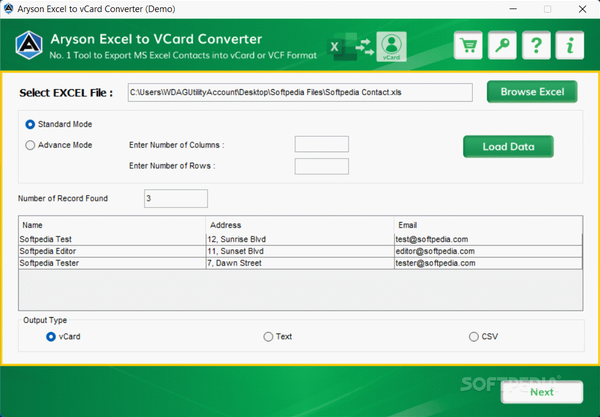Click the editor@softpedia.com email cell

click(x=488, y=251)
